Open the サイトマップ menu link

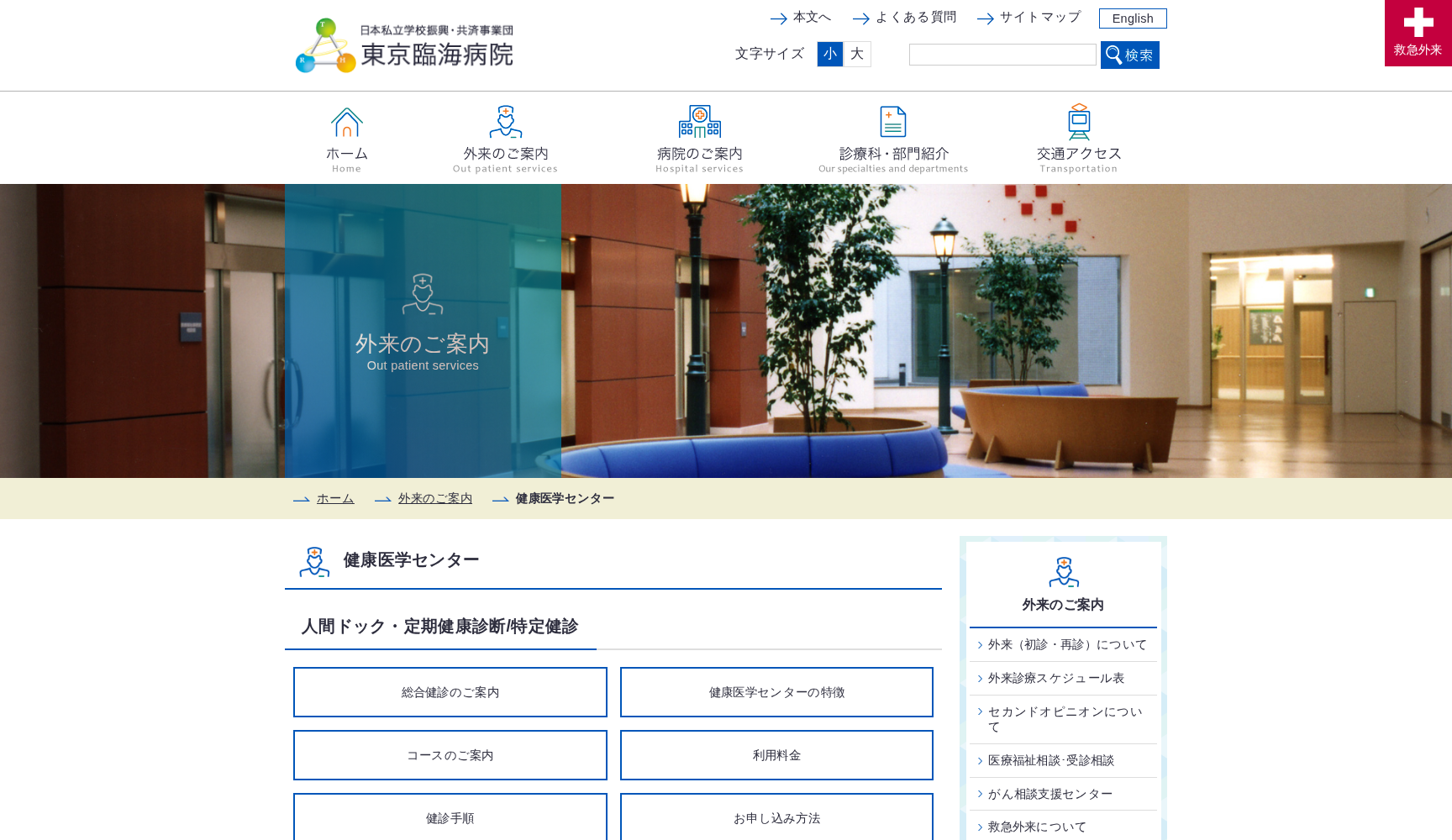tap(1039, 16)
